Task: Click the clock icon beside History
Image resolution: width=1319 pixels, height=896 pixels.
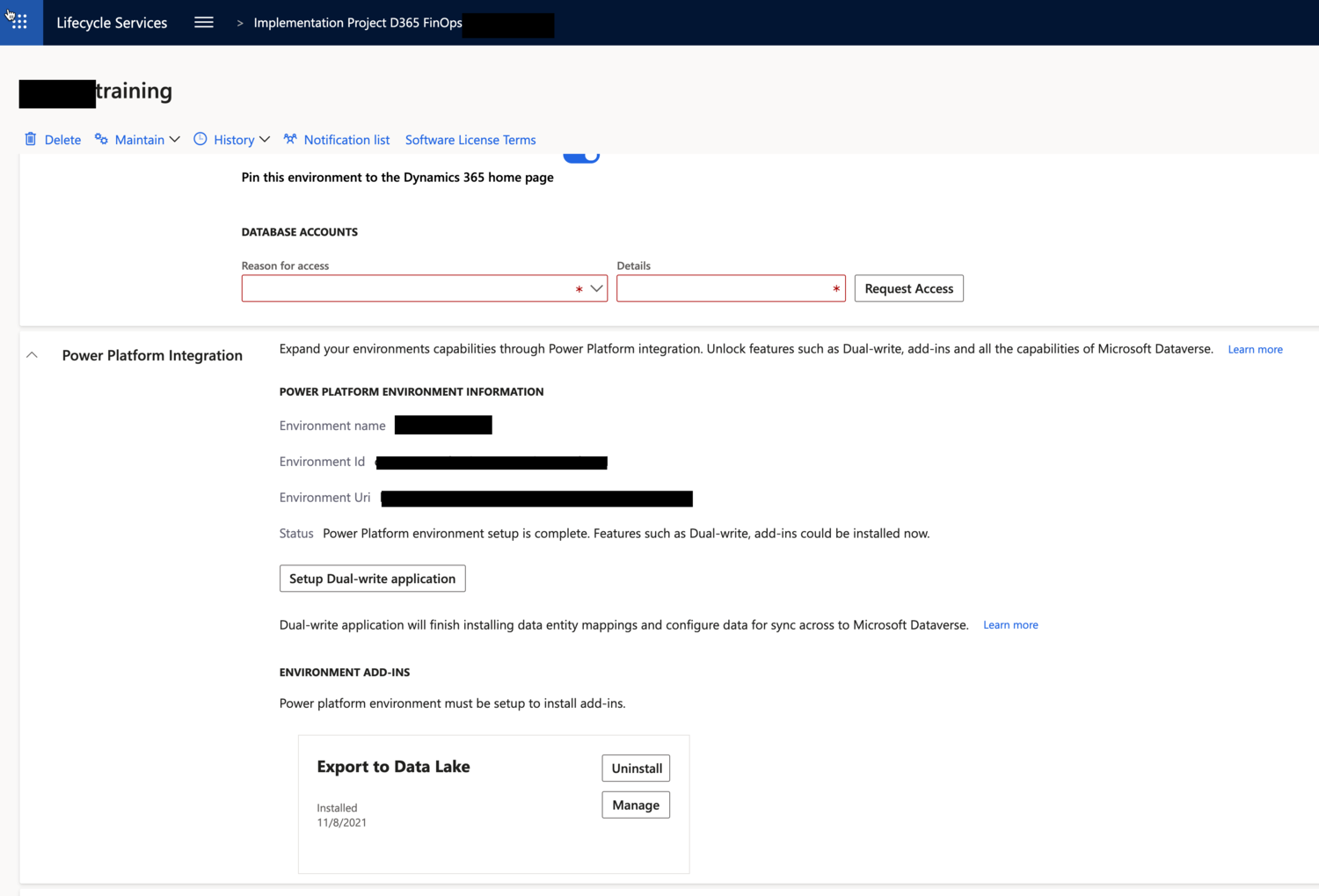Action: (x=200, y=139)
